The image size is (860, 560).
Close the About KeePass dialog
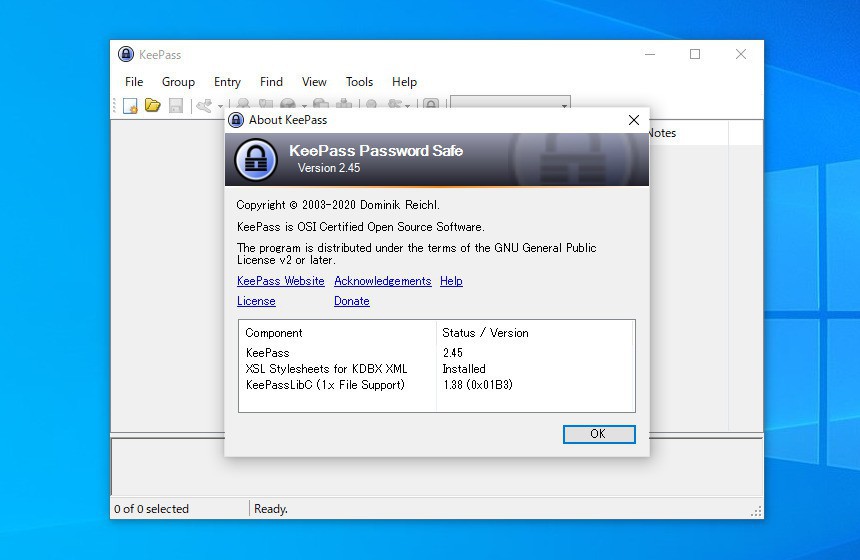(633, 120)
